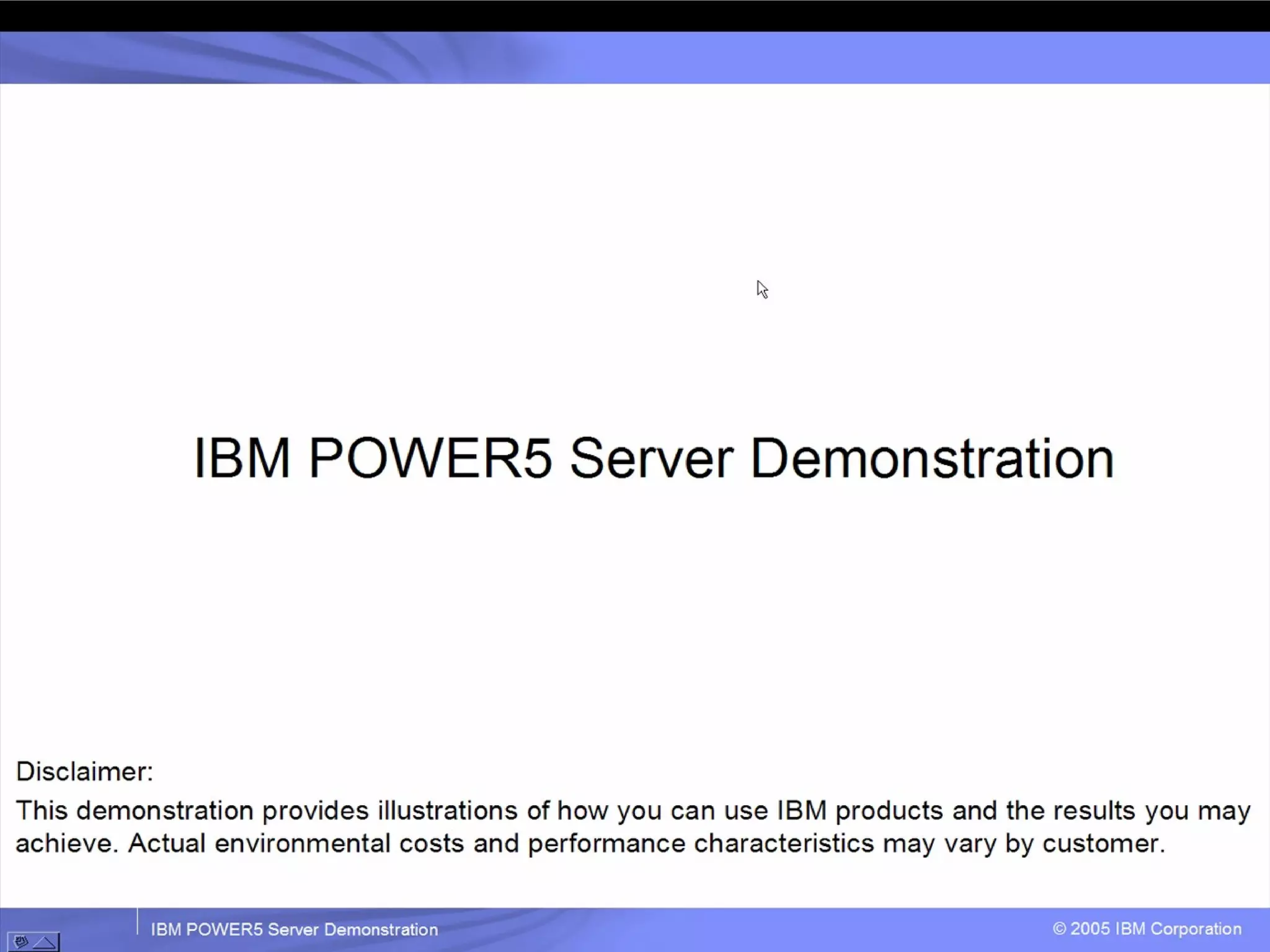This screenshot has width=1270, height=952.
Task: Click the copyright symbol in the footer
Action: (1059, 928)
